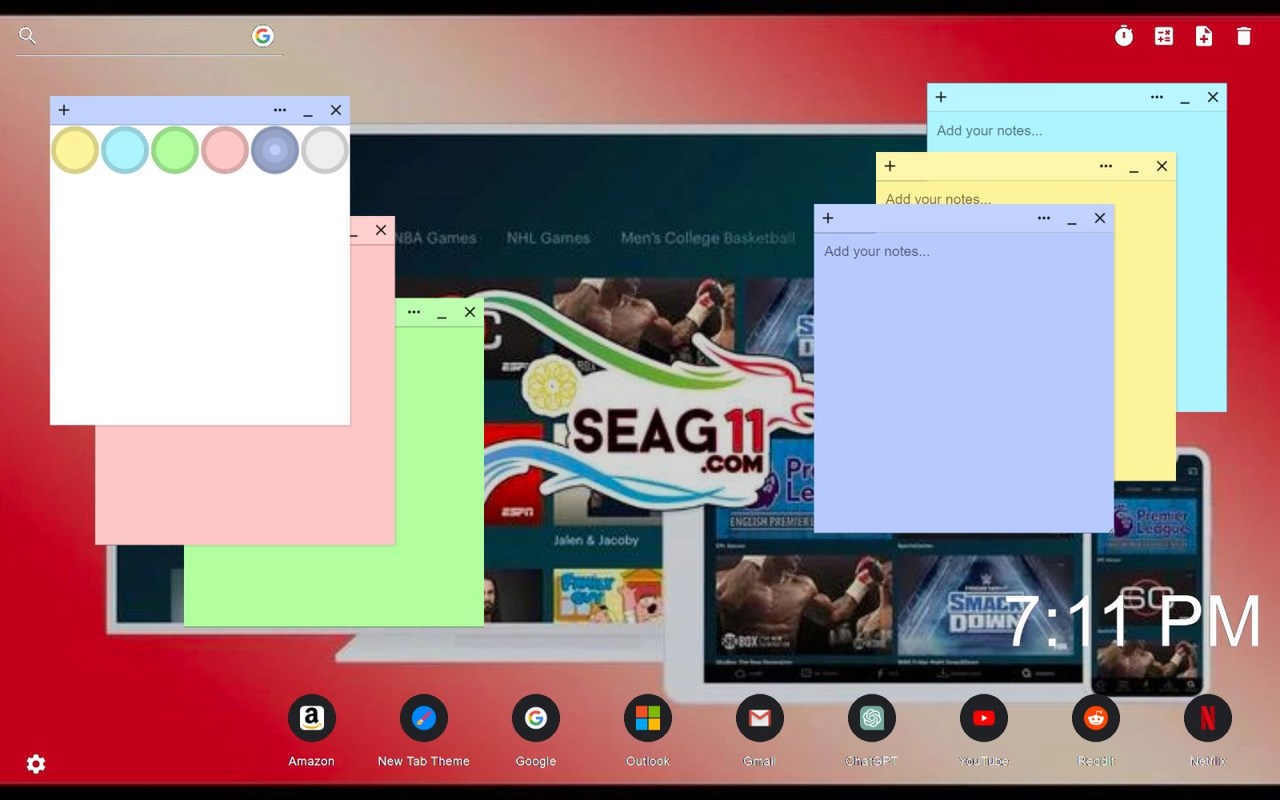Close the pink note

pos(381,230)
